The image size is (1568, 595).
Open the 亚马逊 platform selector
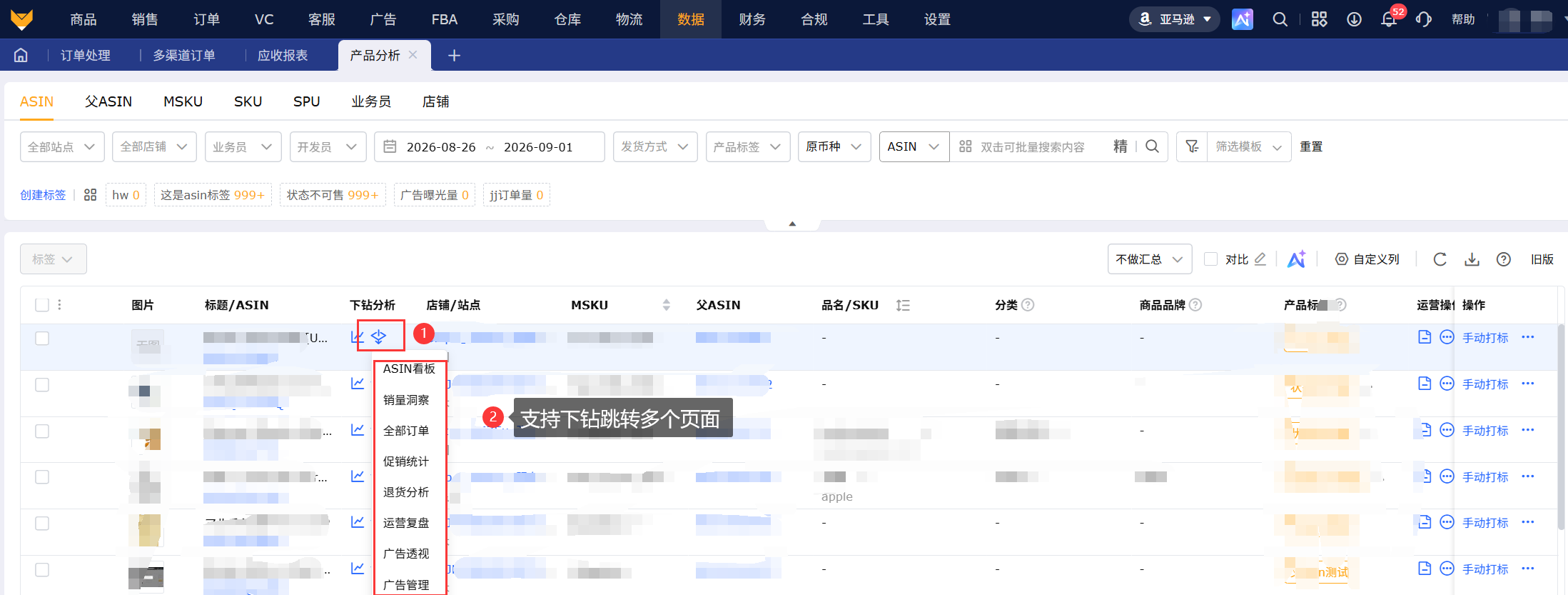(1175, 19)
